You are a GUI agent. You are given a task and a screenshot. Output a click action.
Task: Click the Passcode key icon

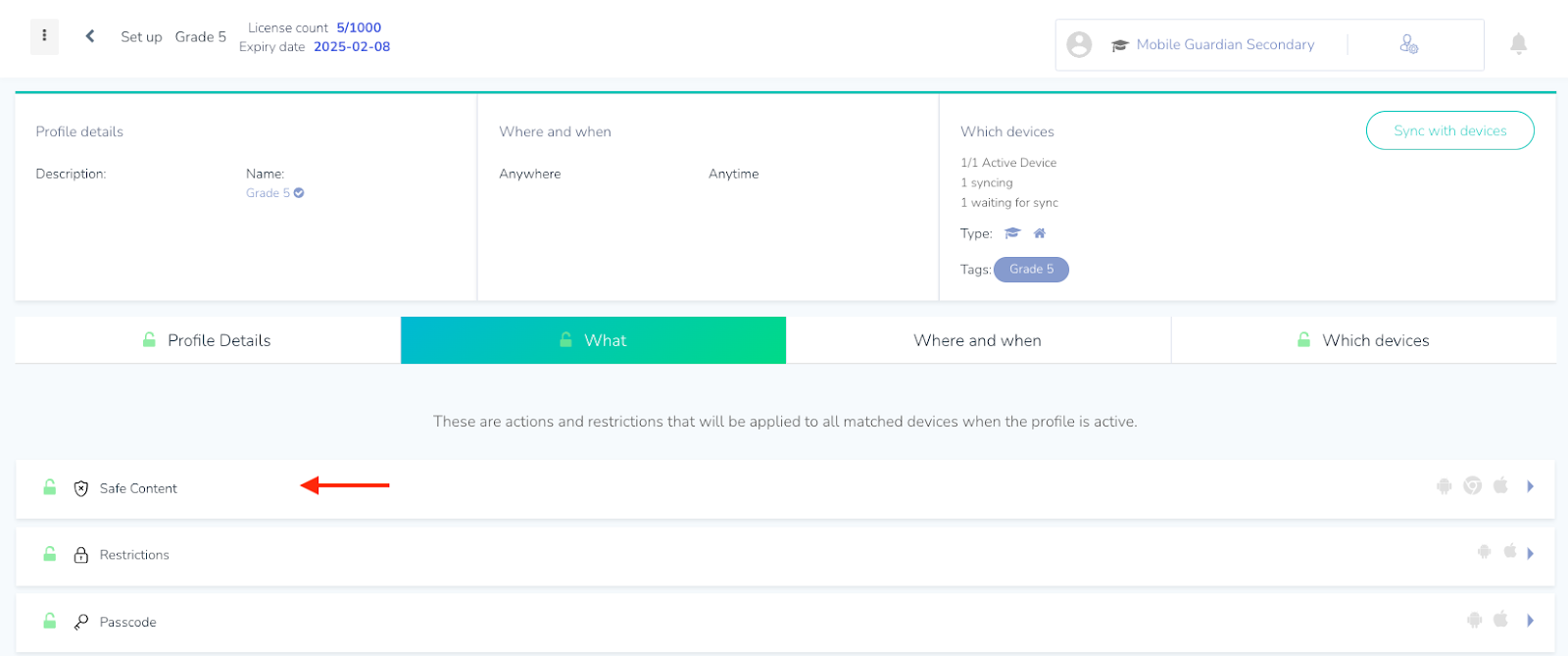pyautogui.click(x=81, y=622)
